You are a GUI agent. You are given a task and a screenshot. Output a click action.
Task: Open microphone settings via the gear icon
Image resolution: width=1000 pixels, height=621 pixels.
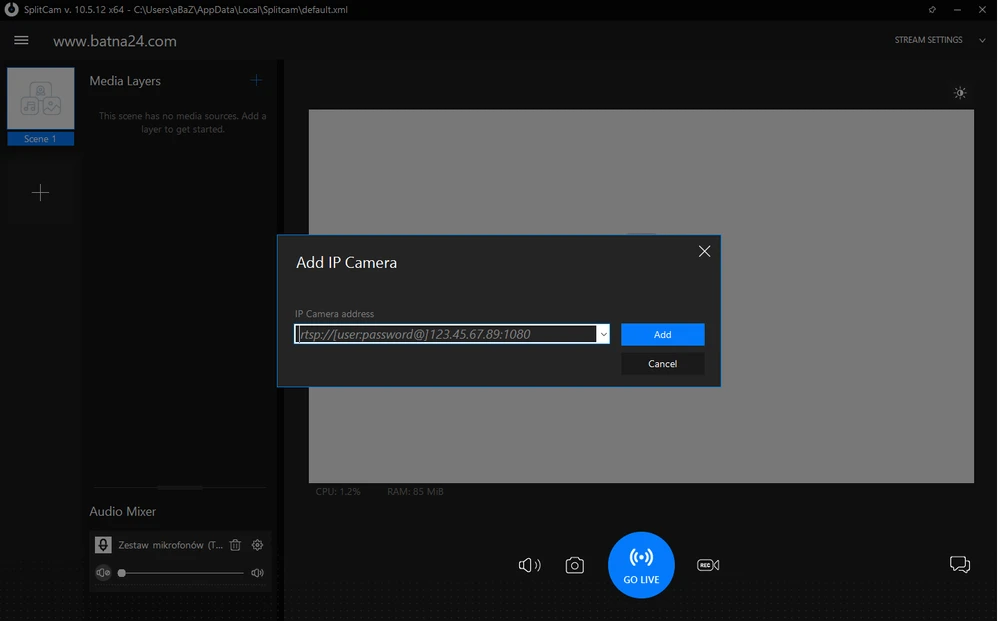(257, 544)
